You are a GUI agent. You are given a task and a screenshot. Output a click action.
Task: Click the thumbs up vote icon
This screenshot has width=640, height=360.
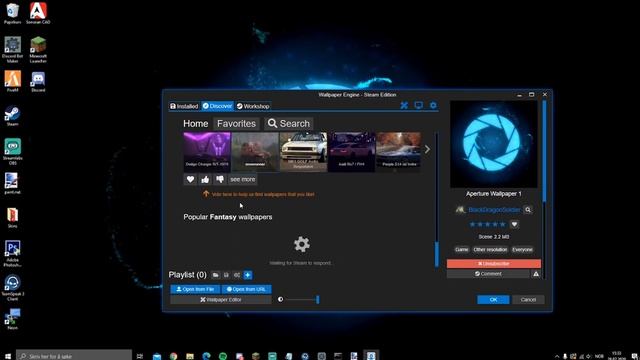[205, 179]
